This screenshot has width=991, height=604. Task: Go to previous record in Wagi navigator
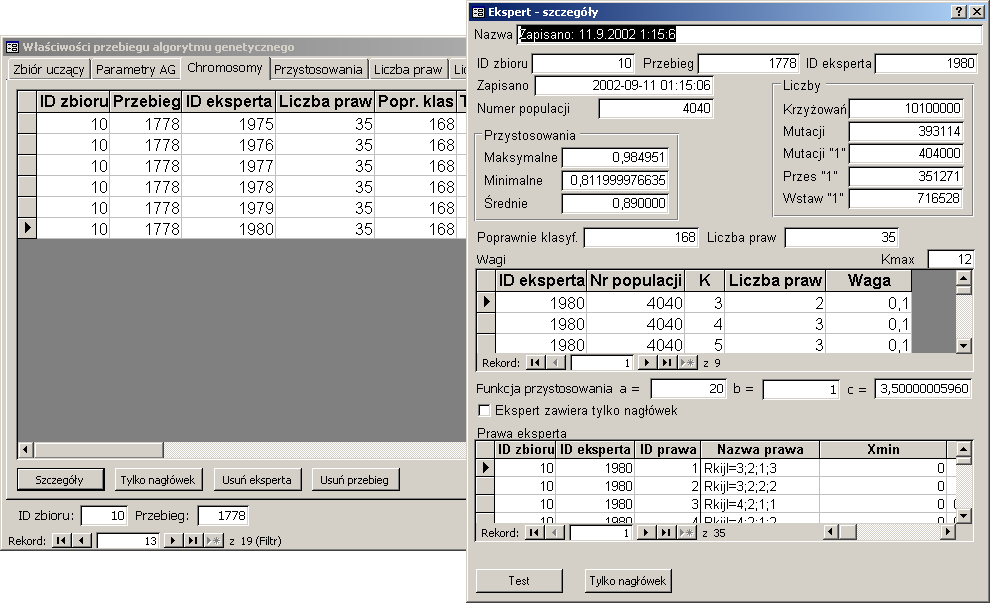[556, 363]
